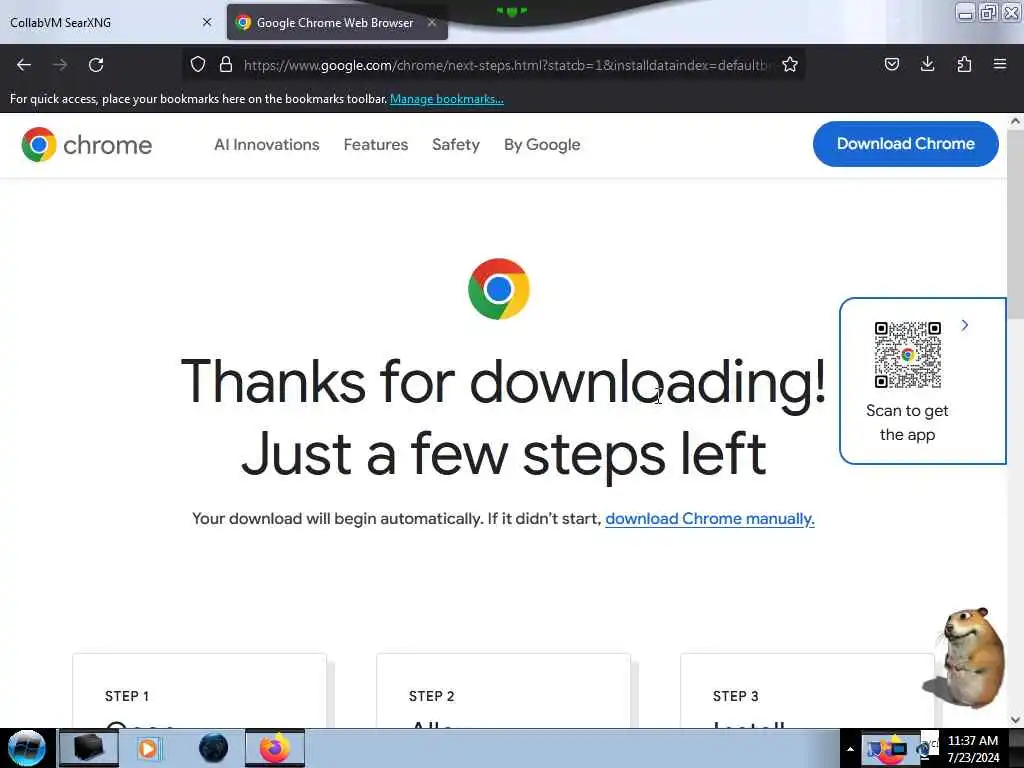Launch the media player taskbar icon
Screen dimensions: 1024x768
point(148,748)
